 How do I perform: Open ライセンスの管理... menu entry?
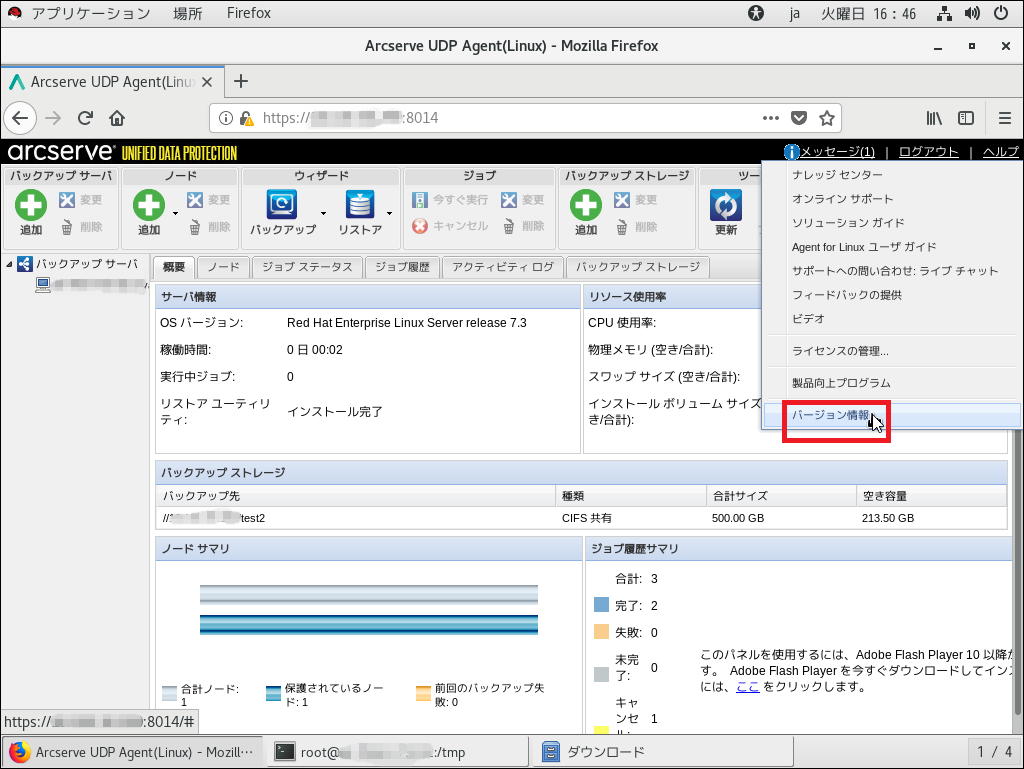pos(840,351)
